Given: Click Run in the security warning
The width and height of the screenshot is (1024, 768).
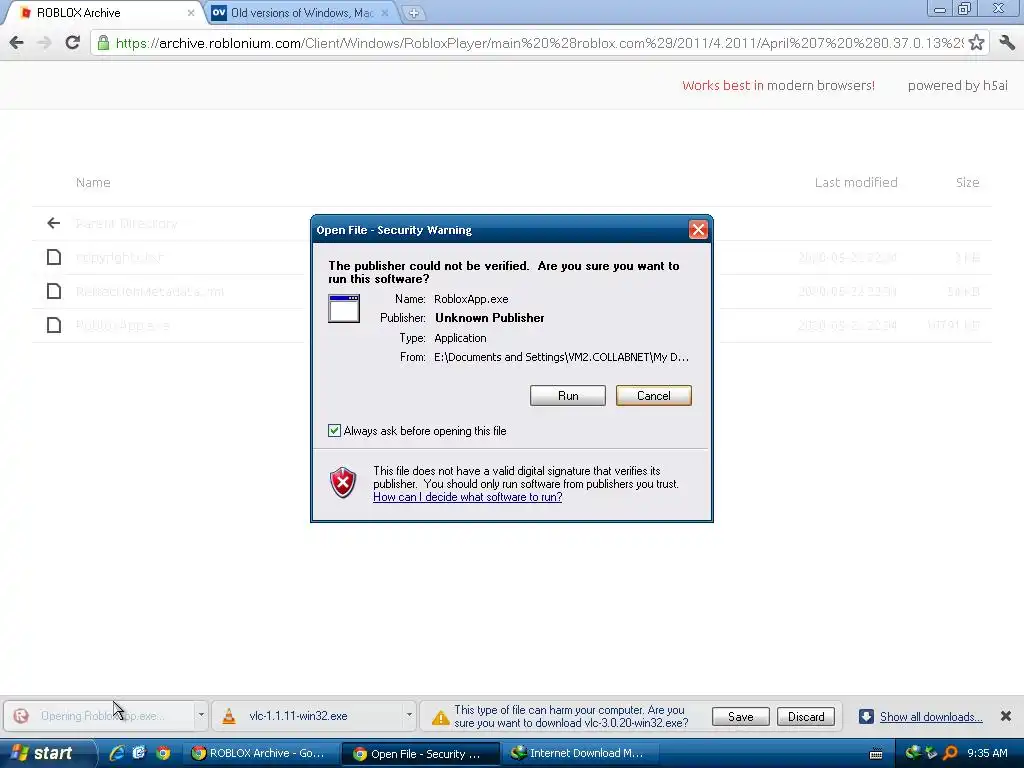Looking at the screenshot, I should (568, 396).
